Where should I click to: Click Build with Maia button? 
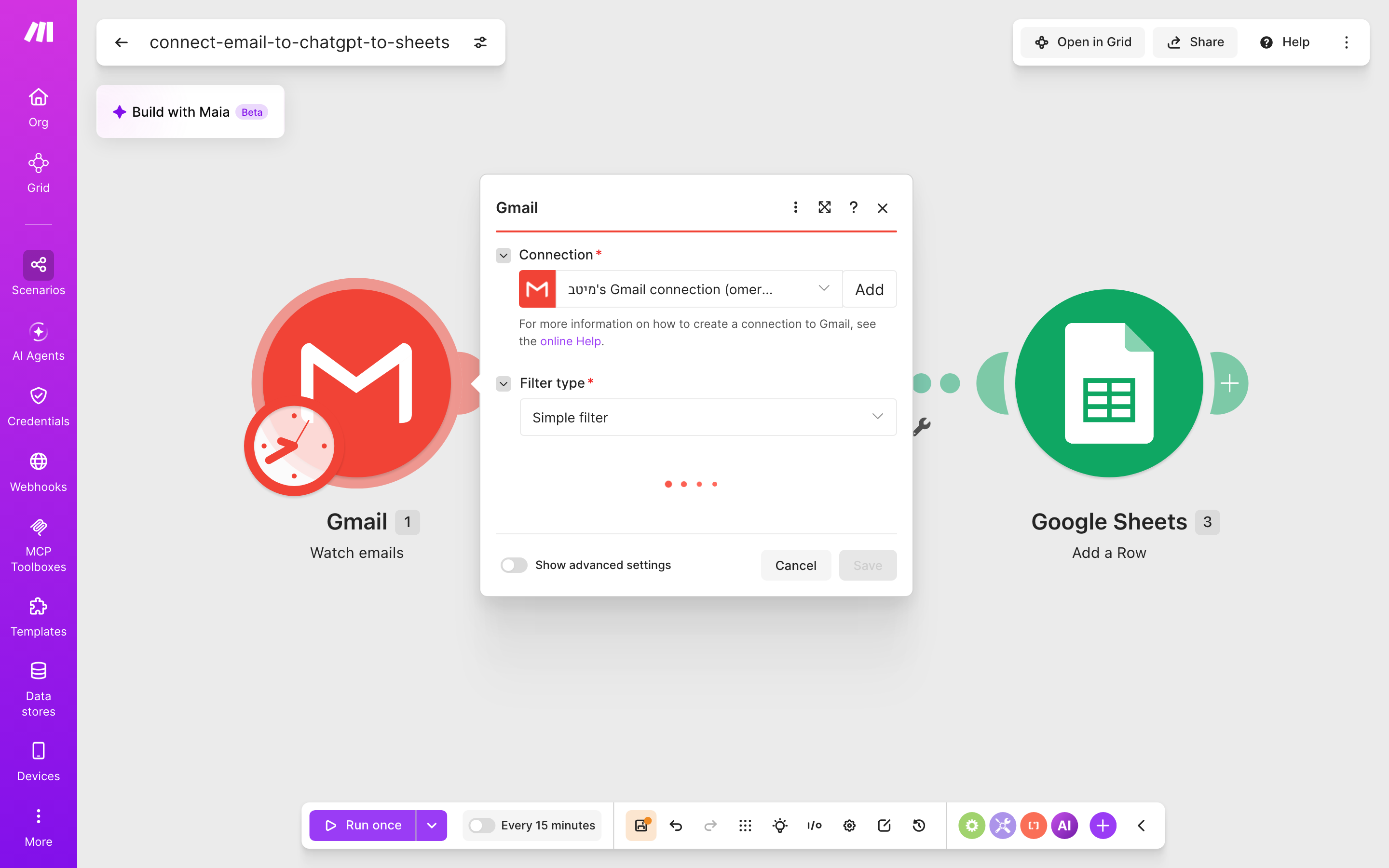190,112
